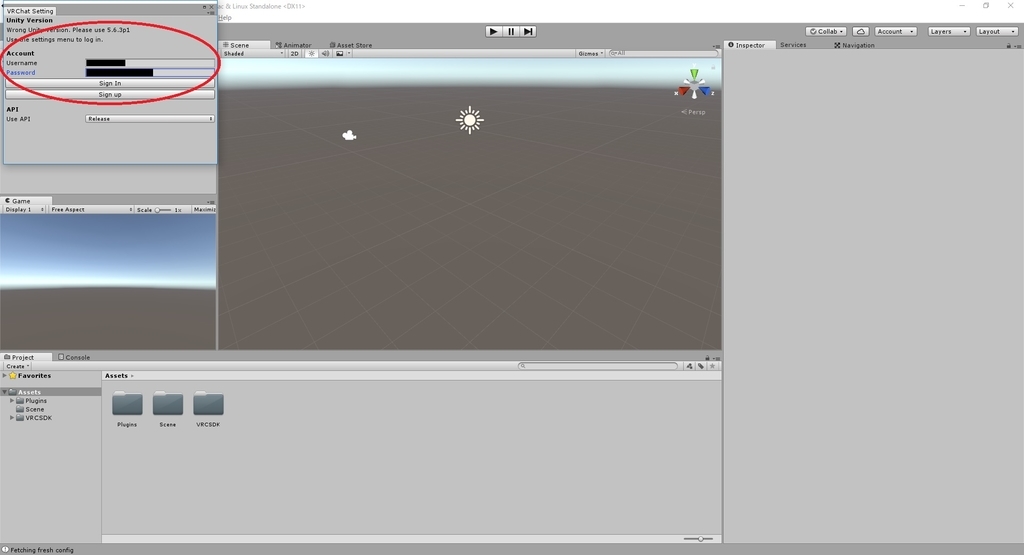Open the Help menu
Viewport: 1024px width, 555px height.
click(225, 18)
